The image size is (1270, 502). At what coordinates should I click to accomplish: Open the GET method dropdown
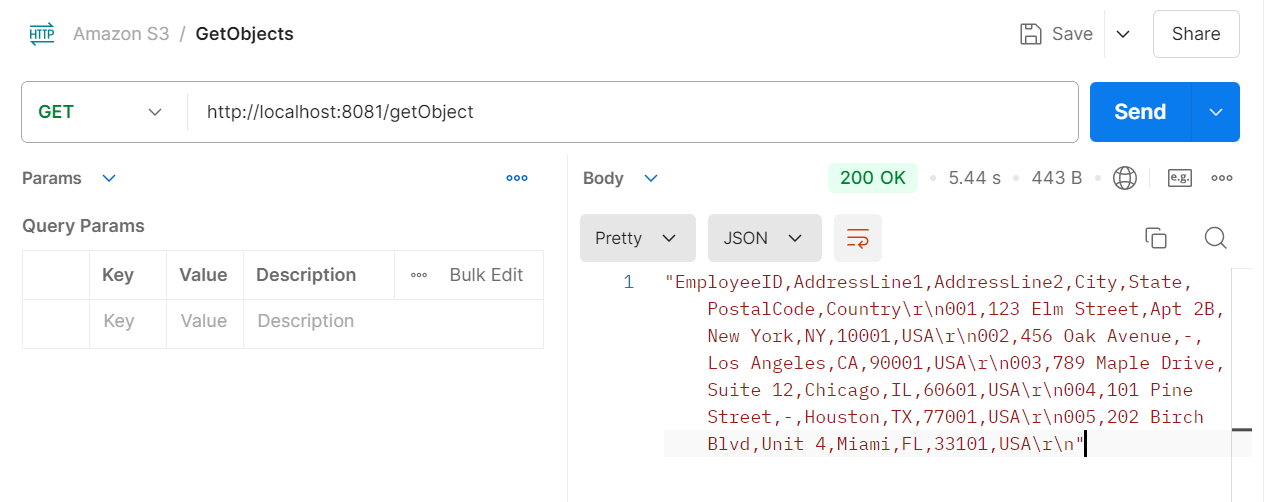100,112
